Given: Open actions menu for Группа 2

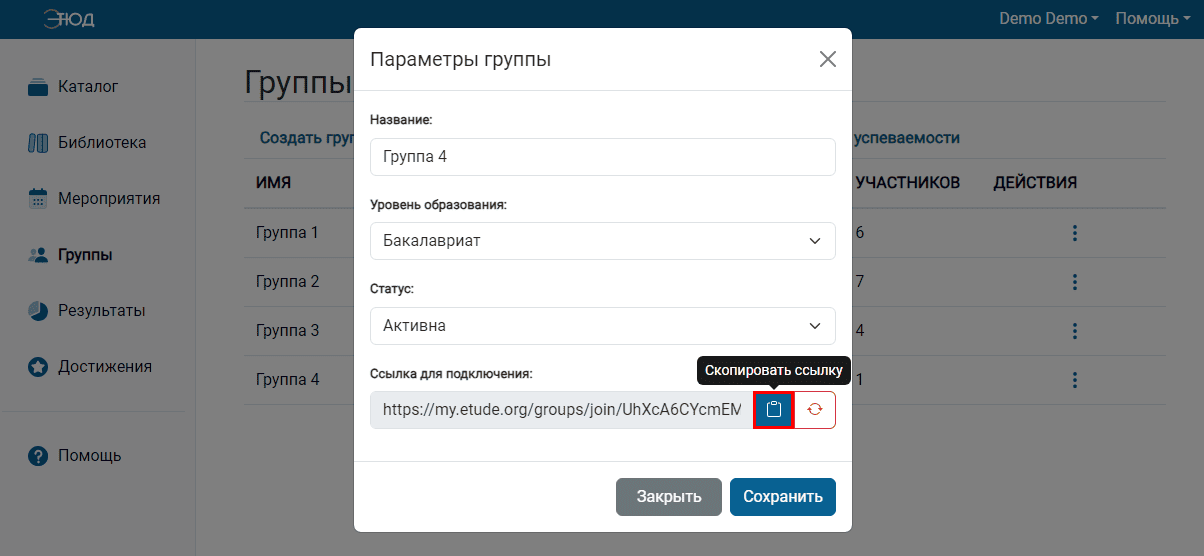Looking at the screenshot, I should pyautogui.click(x=1075, y=282).
